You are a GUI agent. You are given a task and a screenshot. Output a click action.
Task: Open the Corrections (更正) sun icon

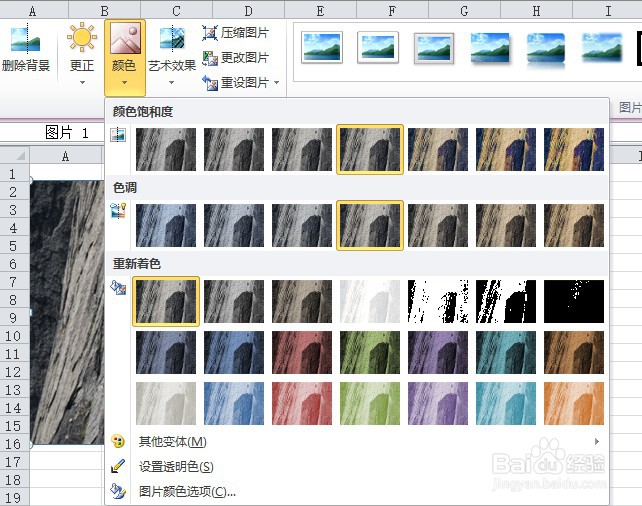82,37
